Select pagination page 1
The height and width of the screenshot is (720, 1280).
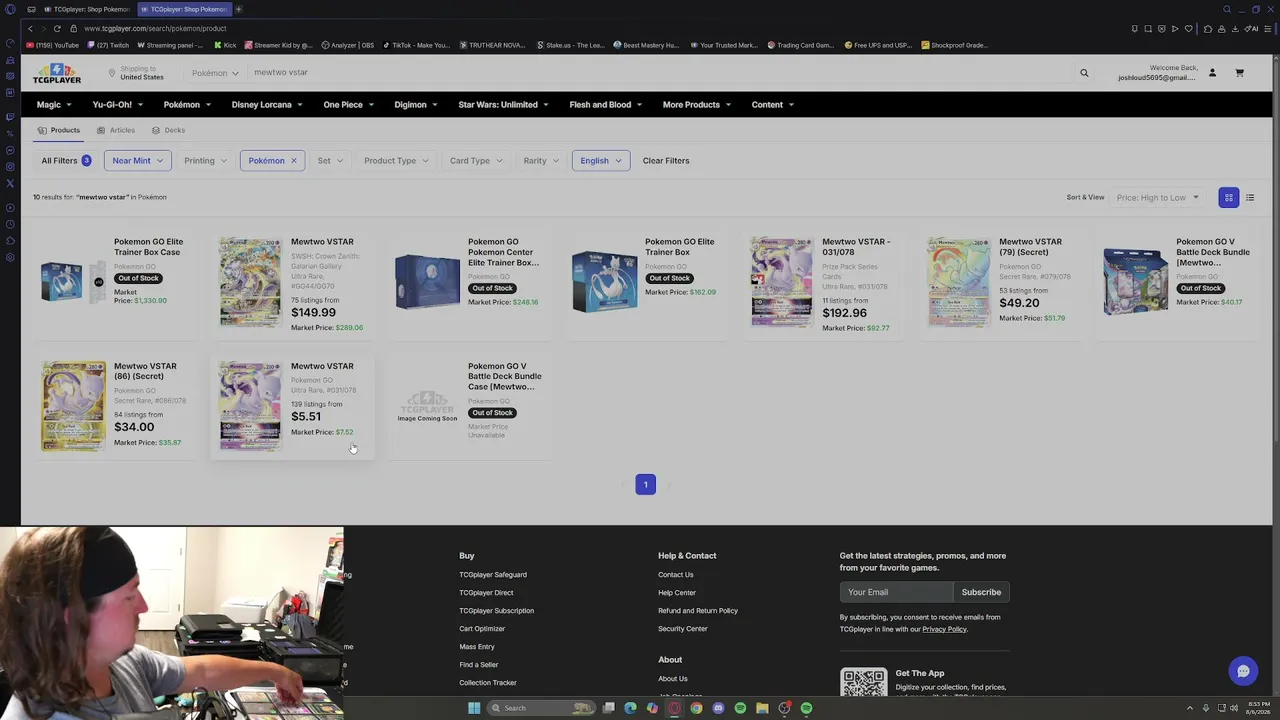(x=645, y=485)
